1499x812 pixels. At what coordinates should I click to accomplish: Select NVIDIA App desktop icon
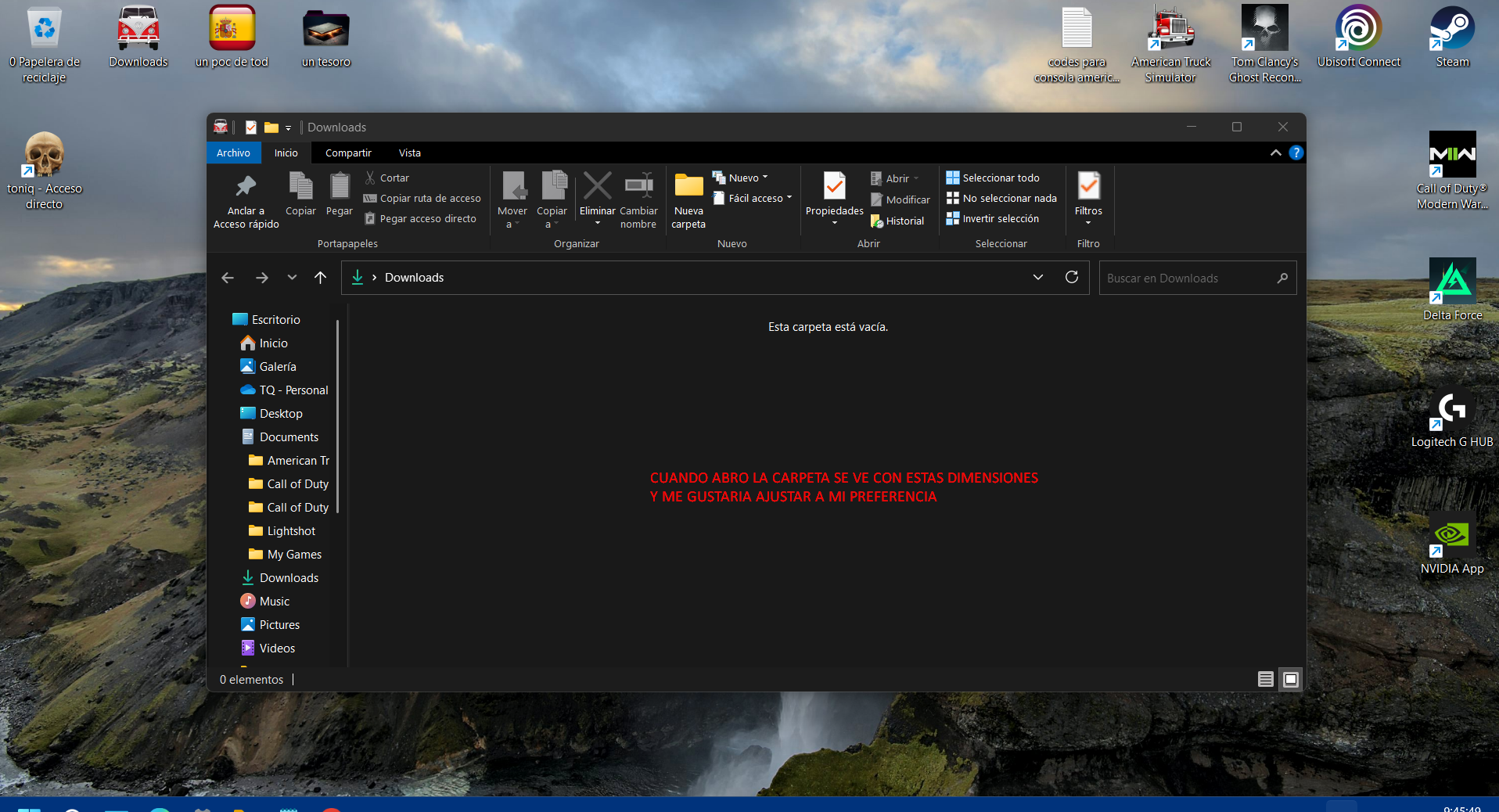pos(1452,544)
